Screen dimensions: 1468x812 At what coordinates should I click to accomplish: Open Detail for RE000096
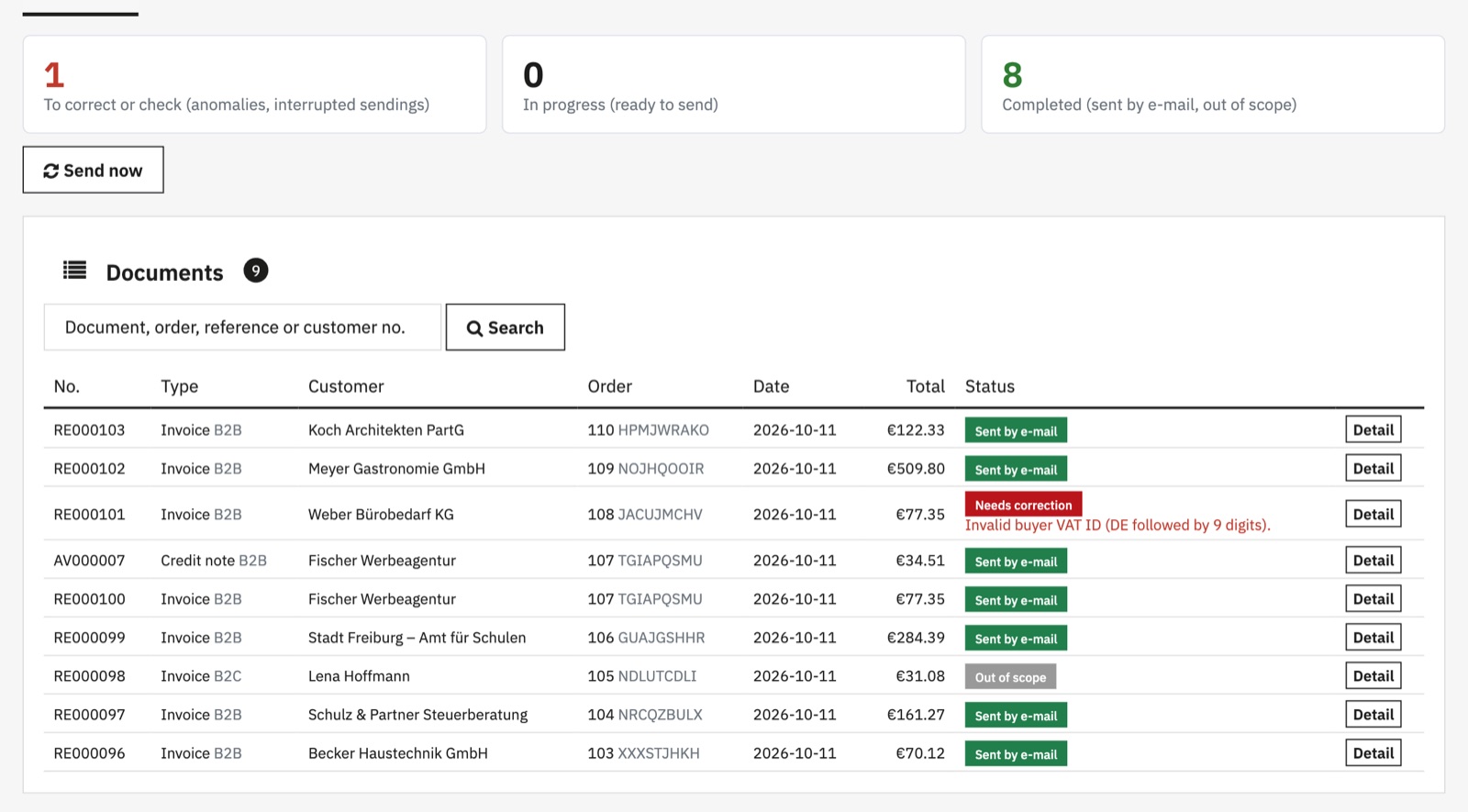pyautogui.click(x=1373, y=752)
